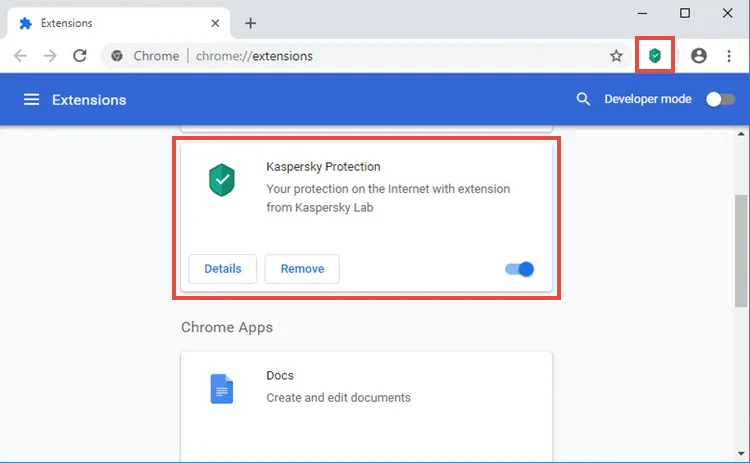Click the Developer mode label
This screenshot has height=463, width=750.
point(648,99)
